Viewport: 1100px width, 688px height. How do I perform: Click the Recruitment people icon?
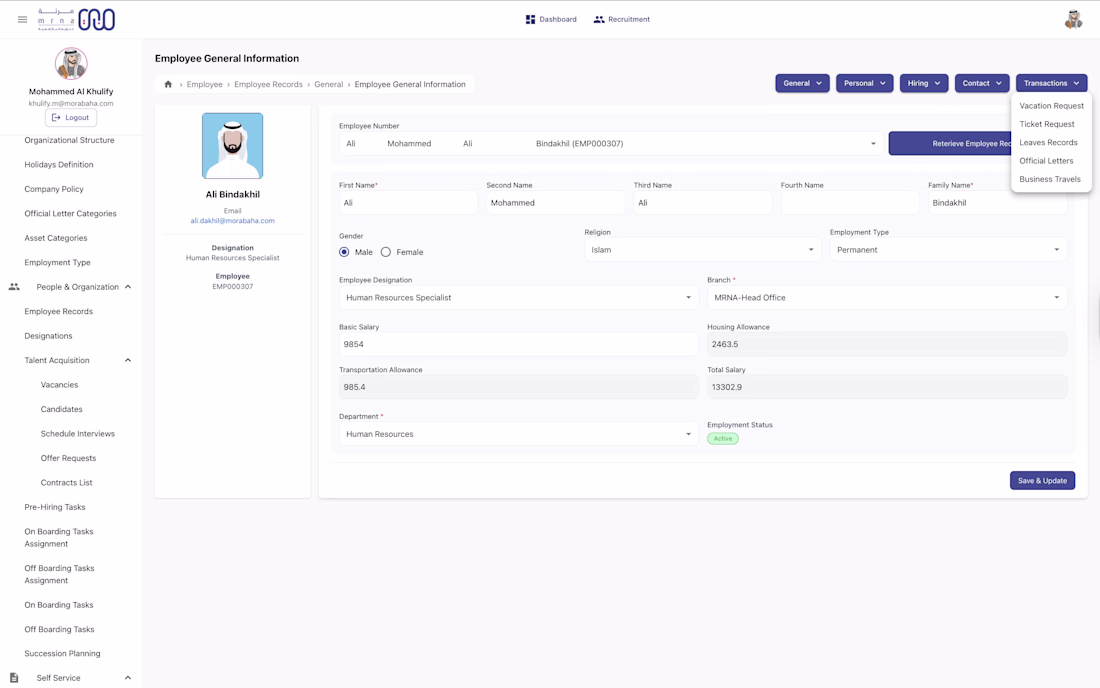click(598, 20)
